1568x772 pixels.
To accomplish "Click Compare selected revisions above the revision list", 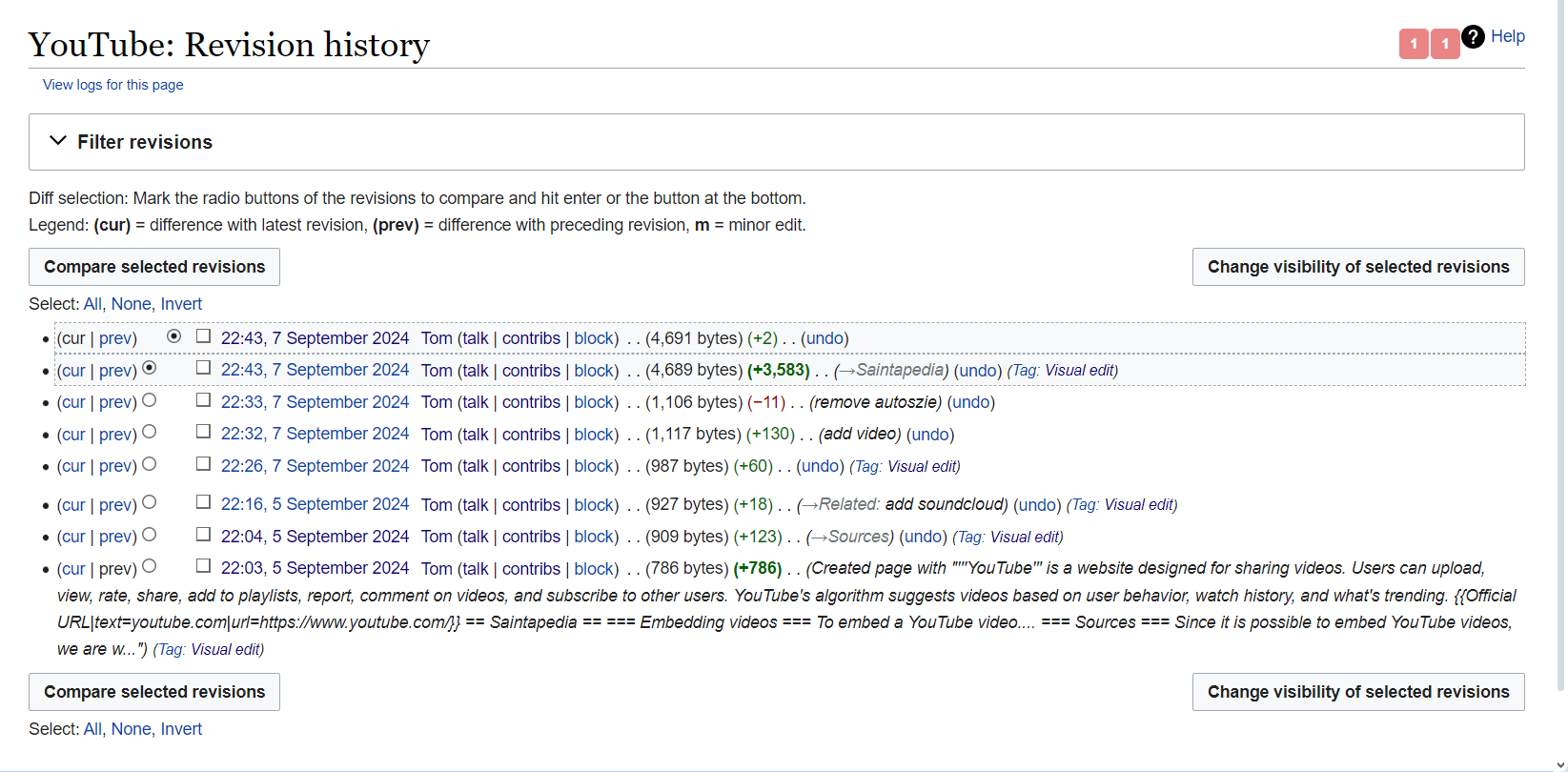I will (x=154, y=267).
